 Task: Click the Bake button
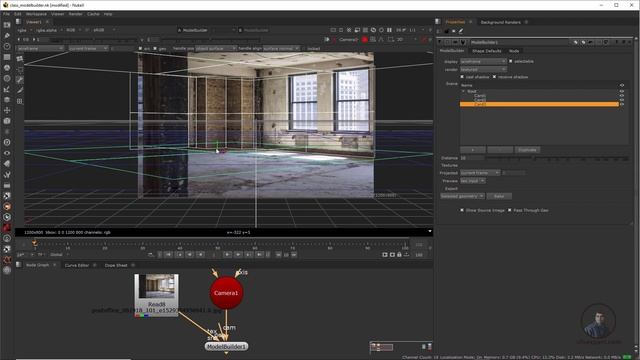[x=499, y=196]
